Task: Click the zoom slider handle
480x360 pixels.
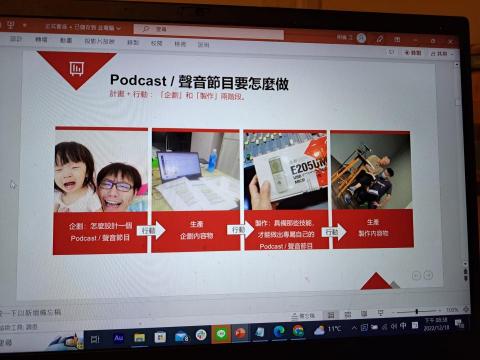Action: pos(416,312)
